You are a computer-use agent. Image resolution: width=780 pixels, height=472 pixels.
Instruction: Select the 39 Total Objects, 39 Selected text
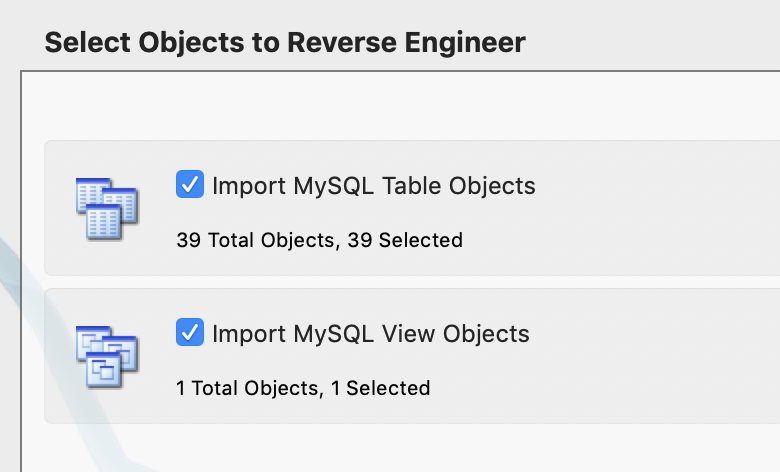coord(319,240)
